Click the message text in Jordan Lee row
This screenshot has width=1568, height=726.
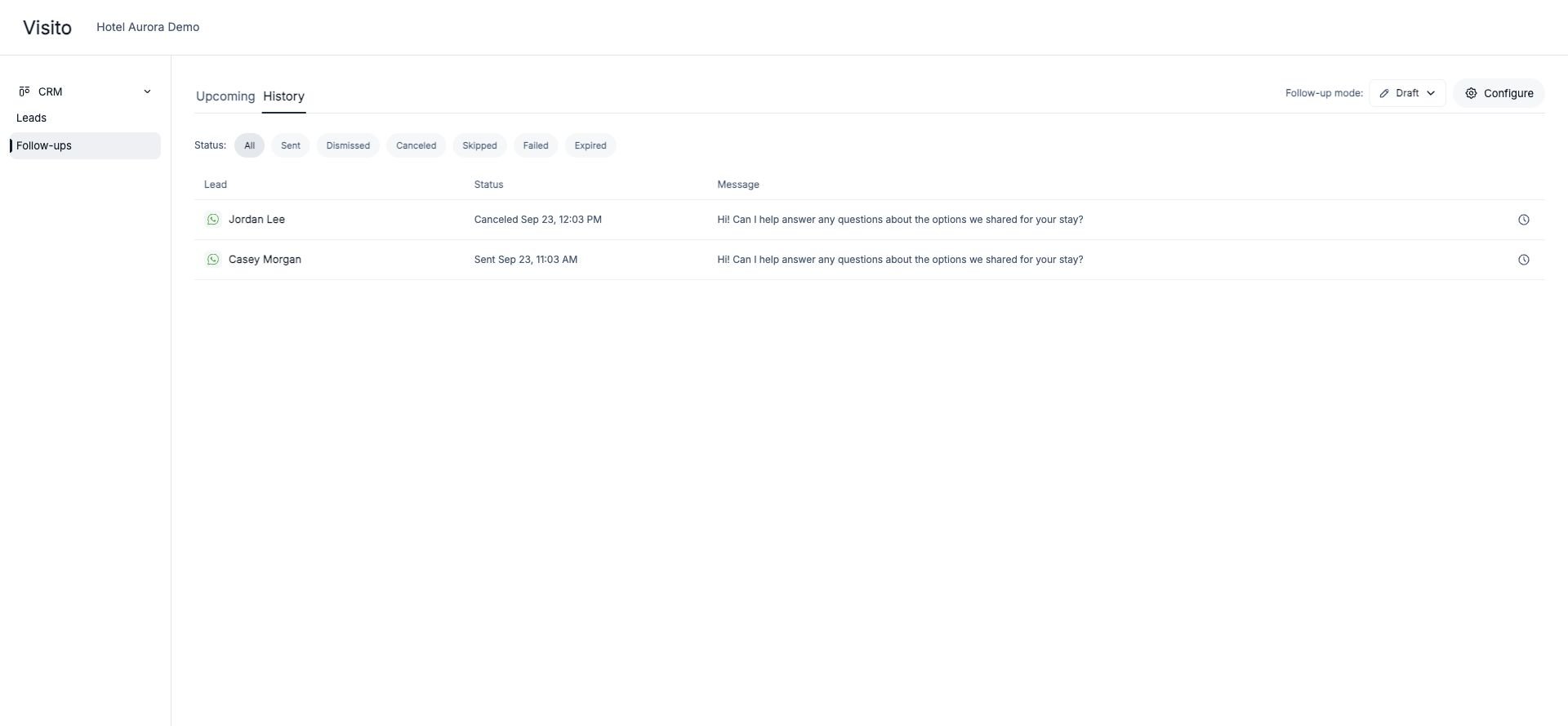click(900, 220)
